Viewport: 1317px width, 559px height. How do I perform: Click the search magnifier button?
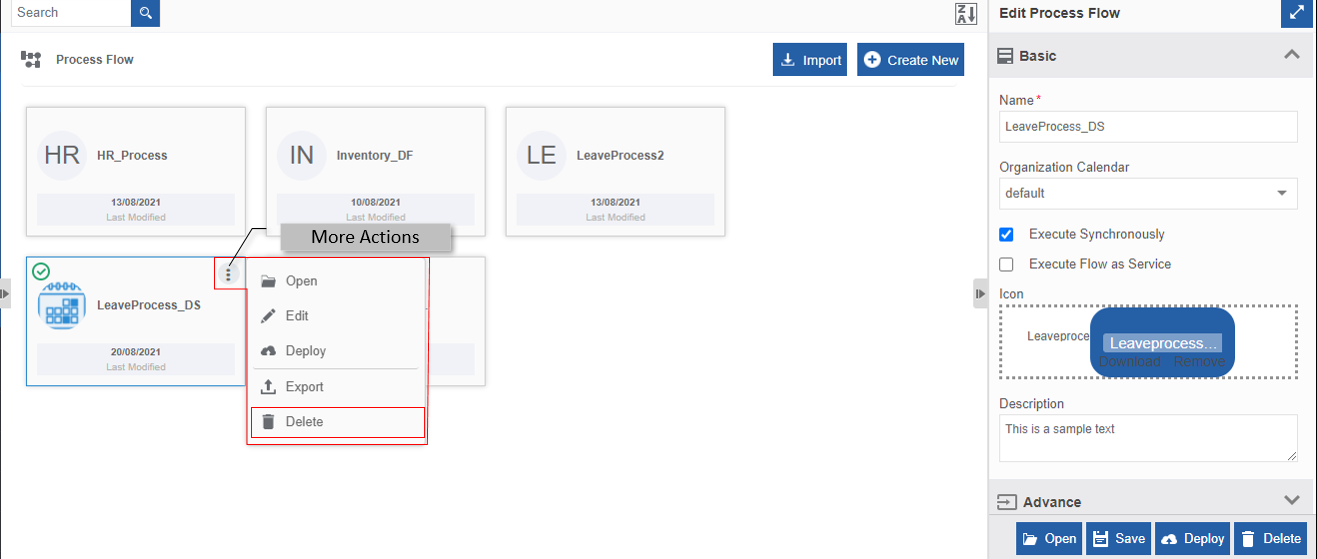145,13
